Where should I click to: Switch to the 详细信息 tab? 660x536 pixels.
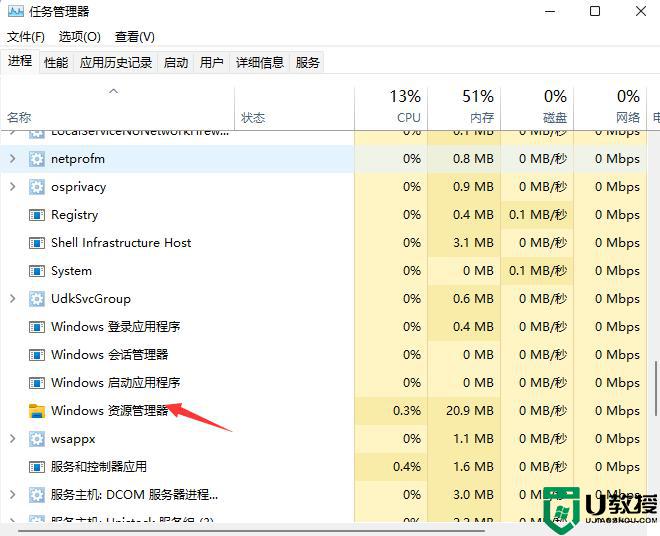pyautogui.click(x=260, y=62)
